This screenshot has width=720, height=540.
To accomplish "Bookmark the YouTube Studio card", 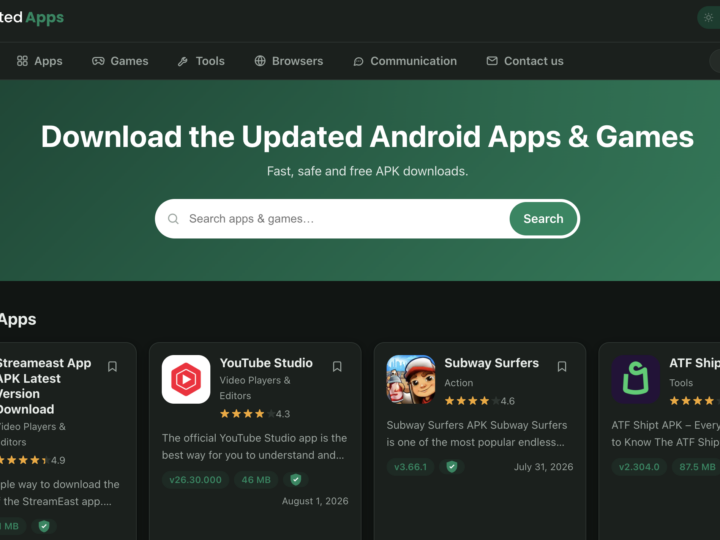I will click(337, 366).
